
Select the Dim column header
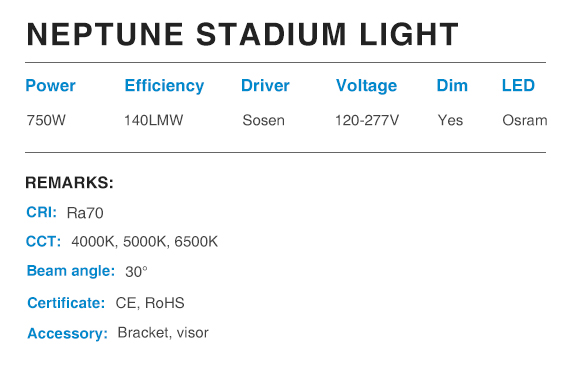pos(452,86)
